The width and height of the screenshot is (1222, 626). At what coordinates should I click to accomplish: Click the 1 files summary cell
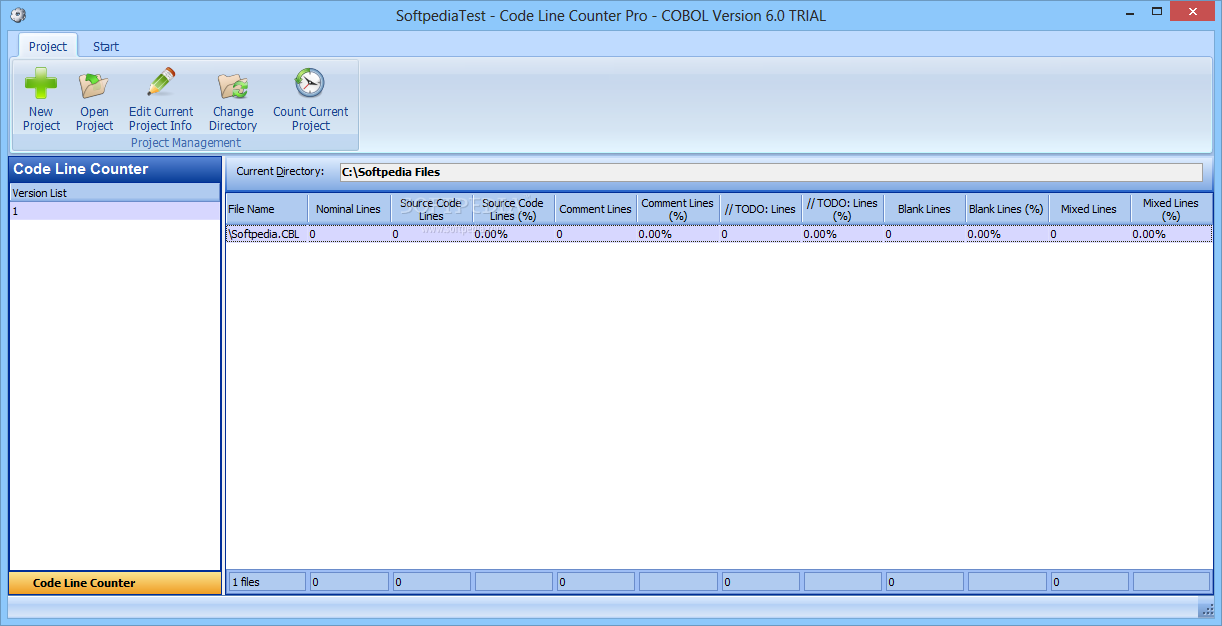coord(268,582)
